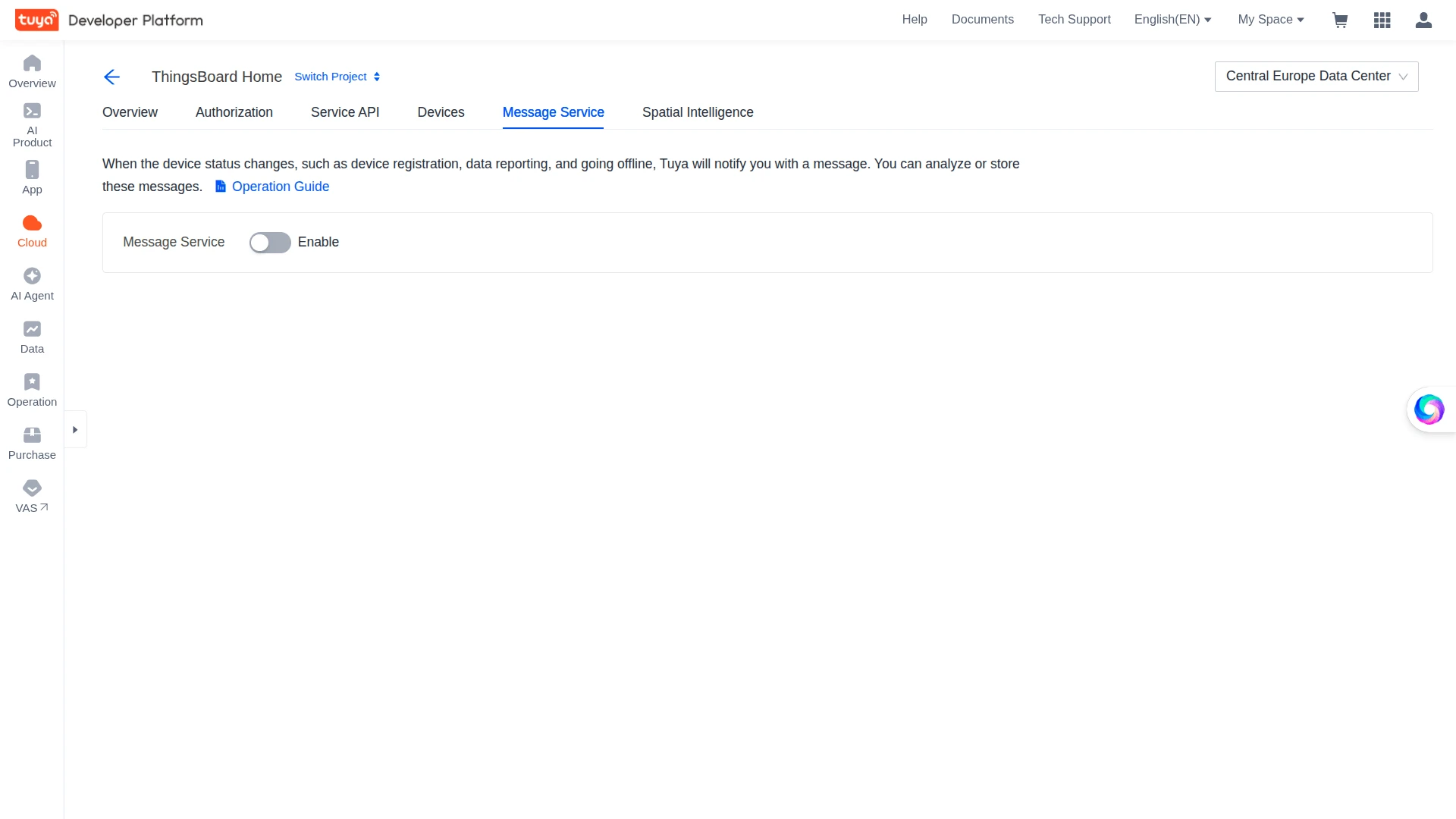
Task: Click the Developer Platform title
Action: (x=136, y=20)
